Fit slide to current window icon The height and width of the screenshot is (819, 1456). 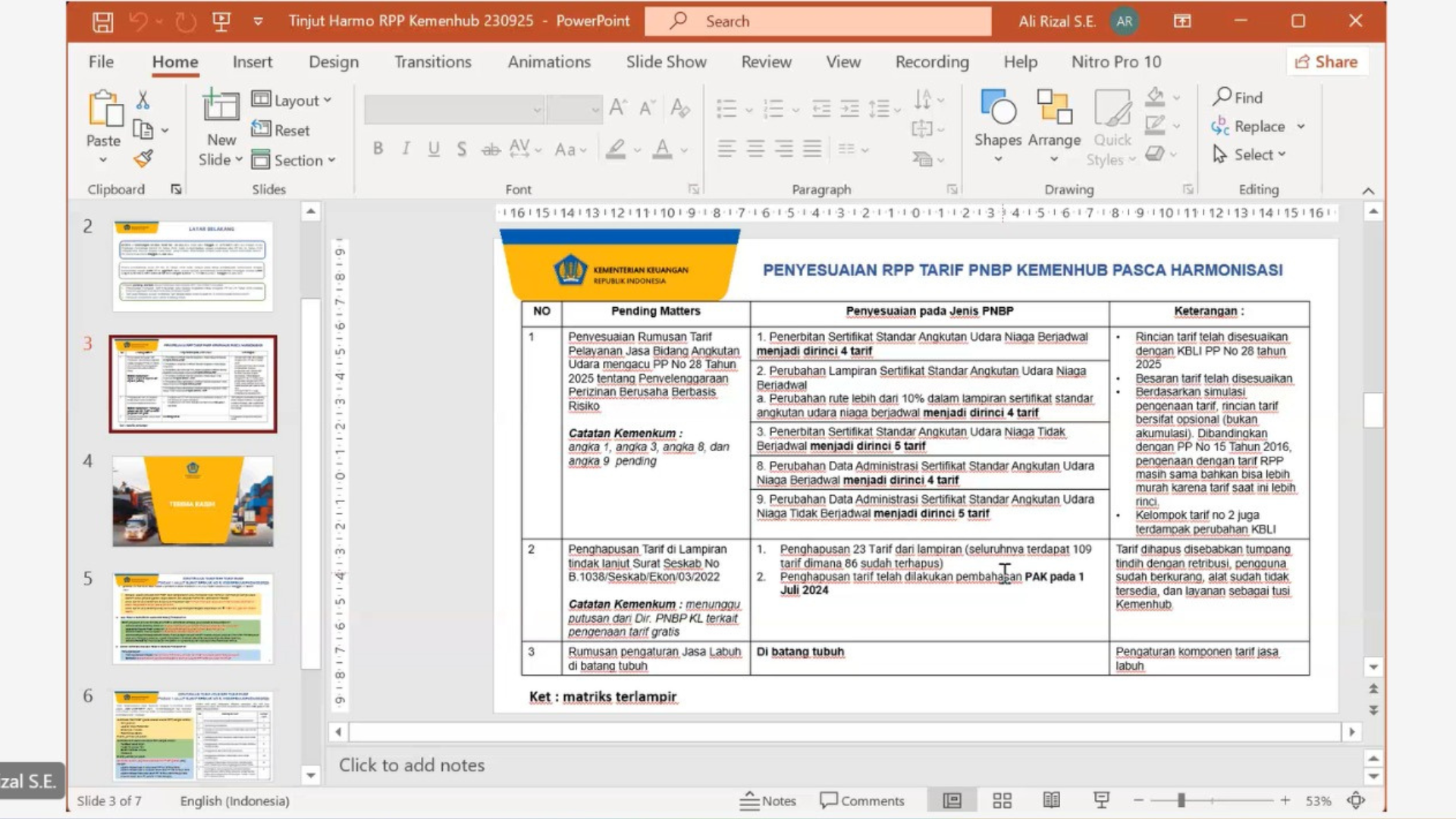click(x=1356, y=801)
